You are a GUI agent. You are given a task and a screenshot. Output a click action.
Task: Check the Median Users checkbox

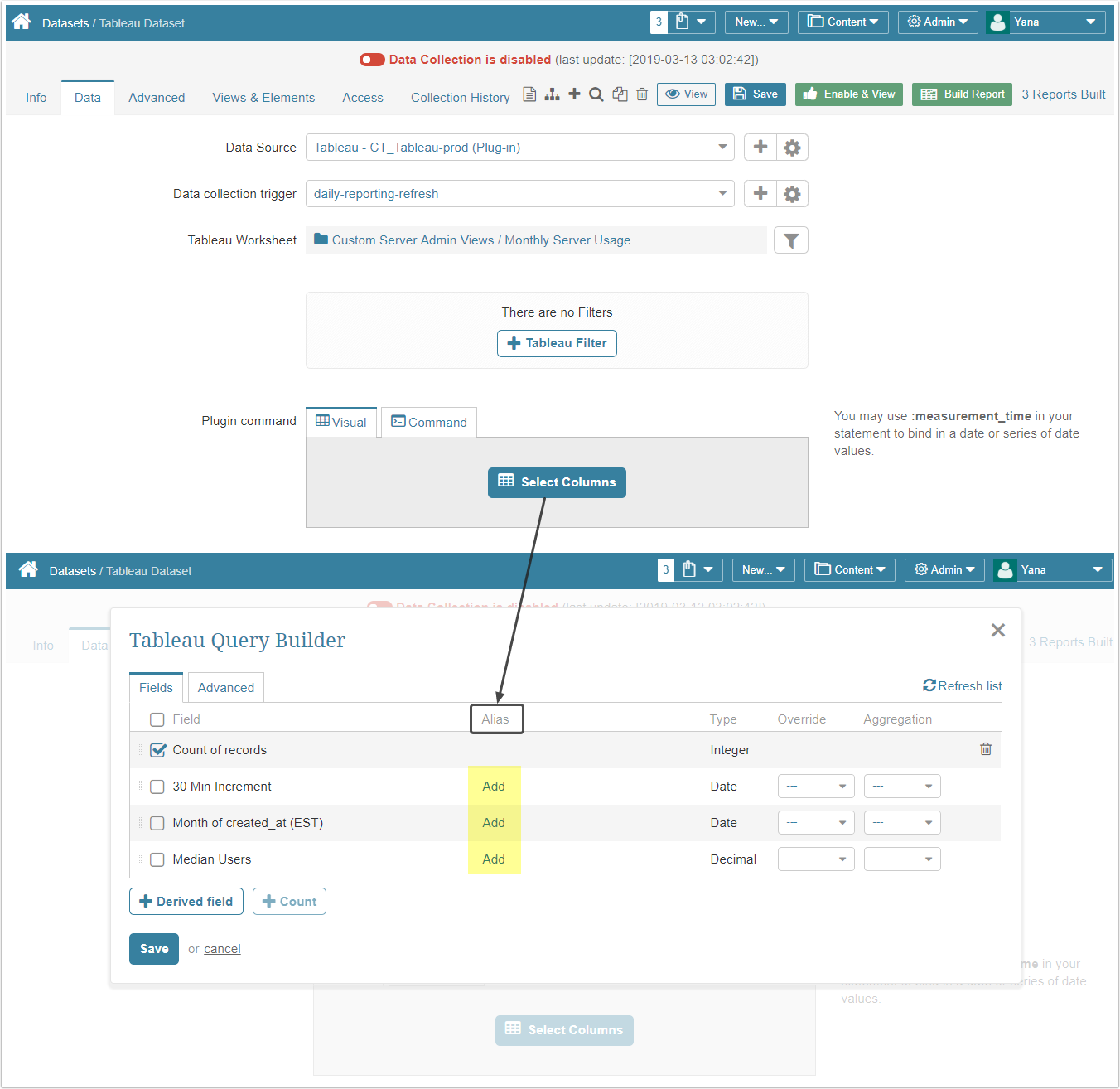(157, 859)
